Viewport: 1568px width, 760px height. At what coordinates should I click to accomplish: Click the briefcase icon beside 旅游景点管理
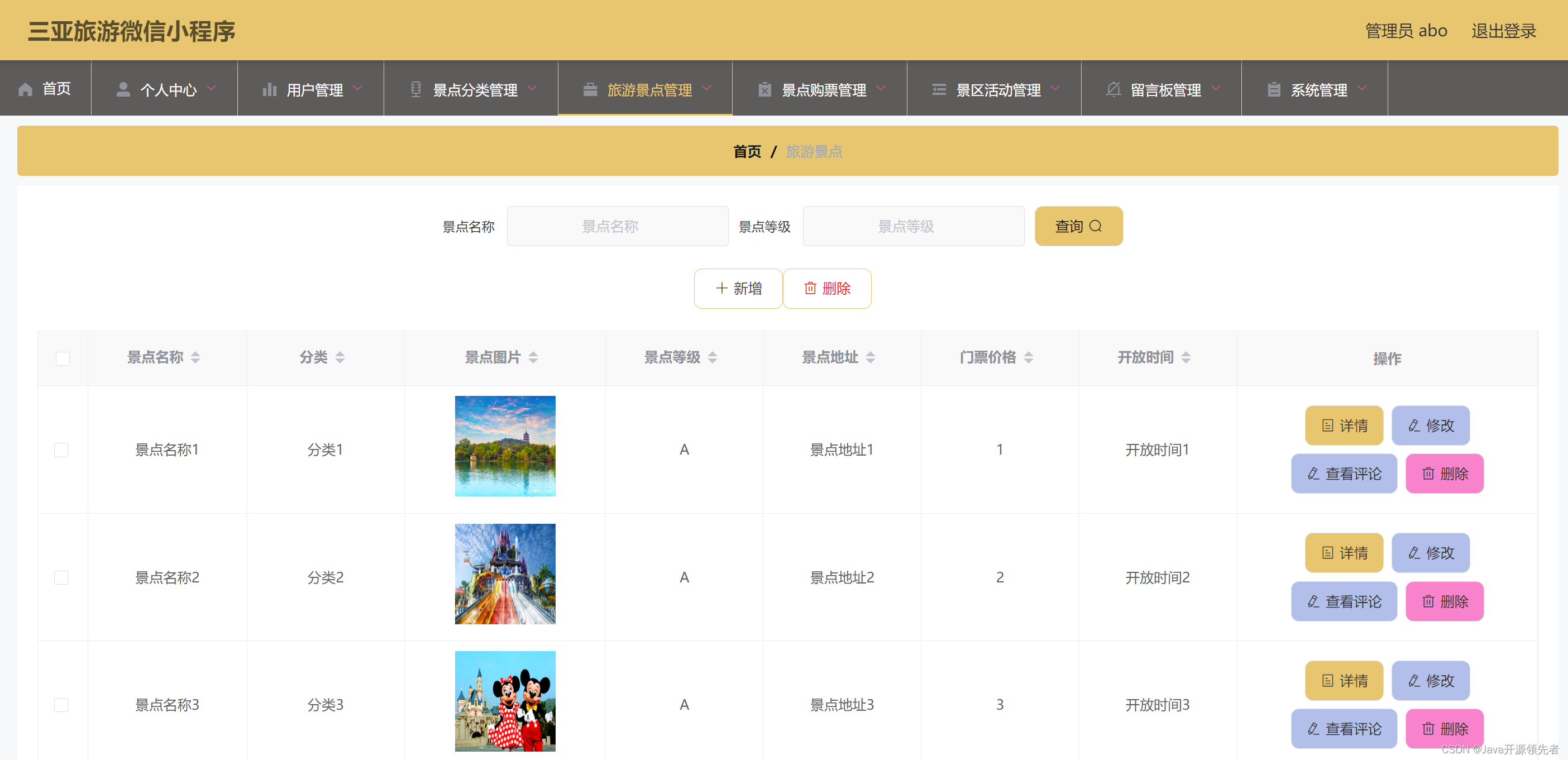point(590,89)
